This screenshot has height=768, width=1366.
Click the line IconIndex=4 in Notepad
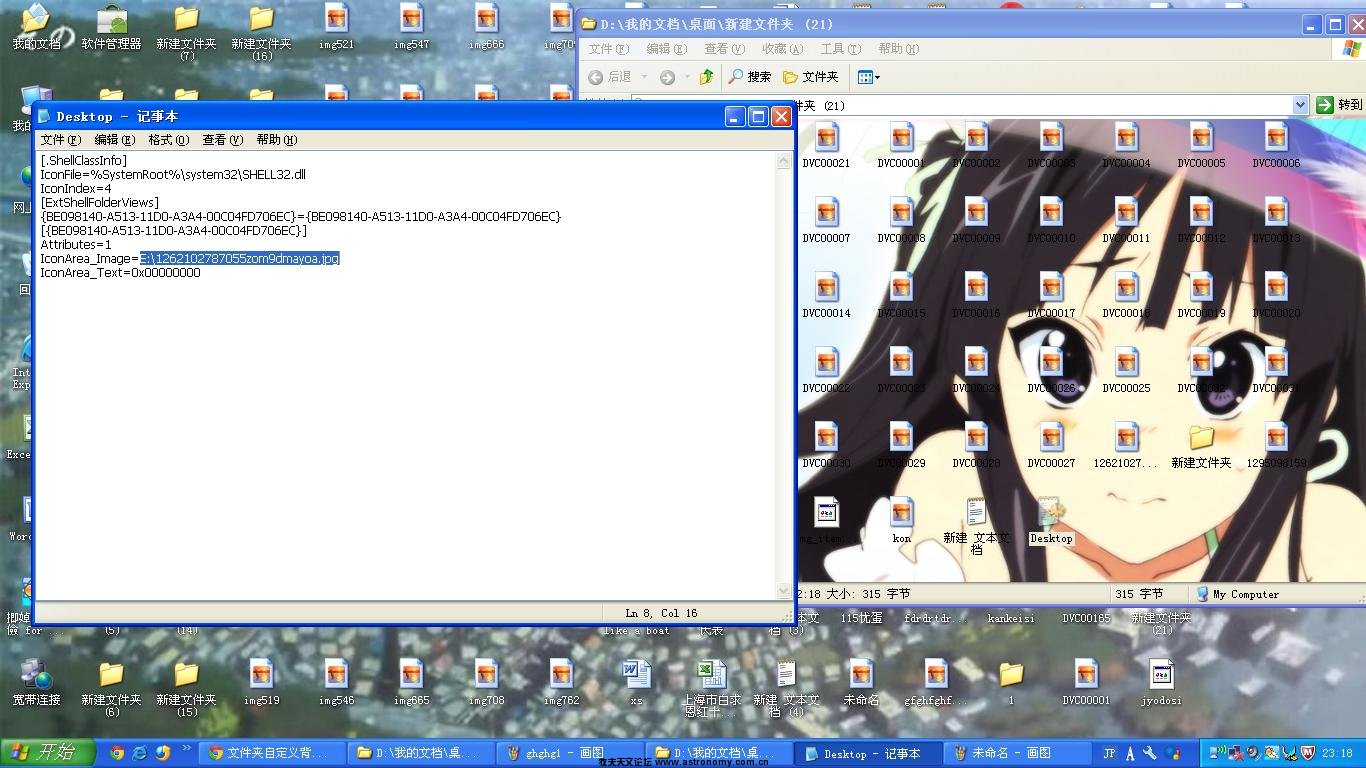76,188
